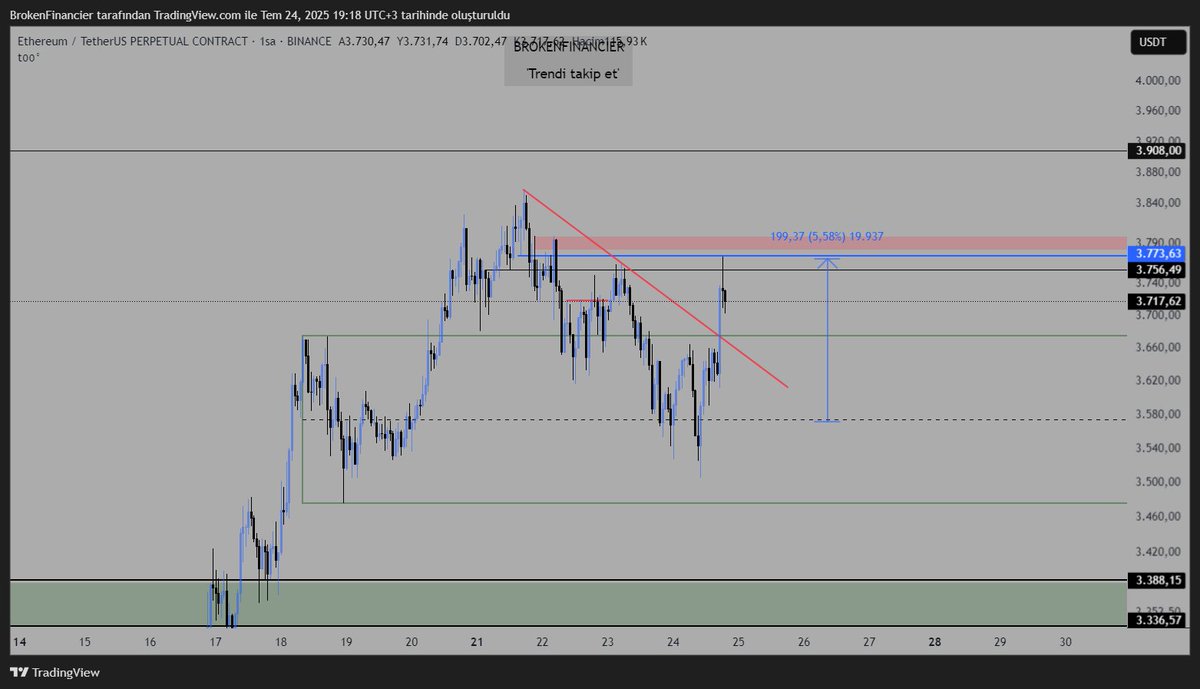Image resolution: width=1200 pixels, height=689 pixels.
Task: Click date 20 on the time axis
Action: pyautogui.click(x=412, y=642)
